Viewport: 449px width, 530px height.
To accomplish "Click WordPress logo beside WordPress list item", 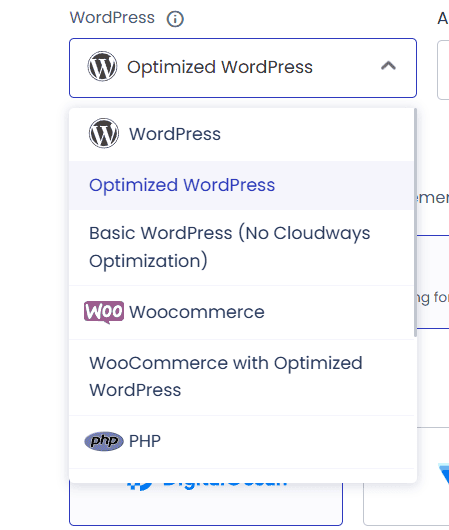I will [x=104, y=133].
